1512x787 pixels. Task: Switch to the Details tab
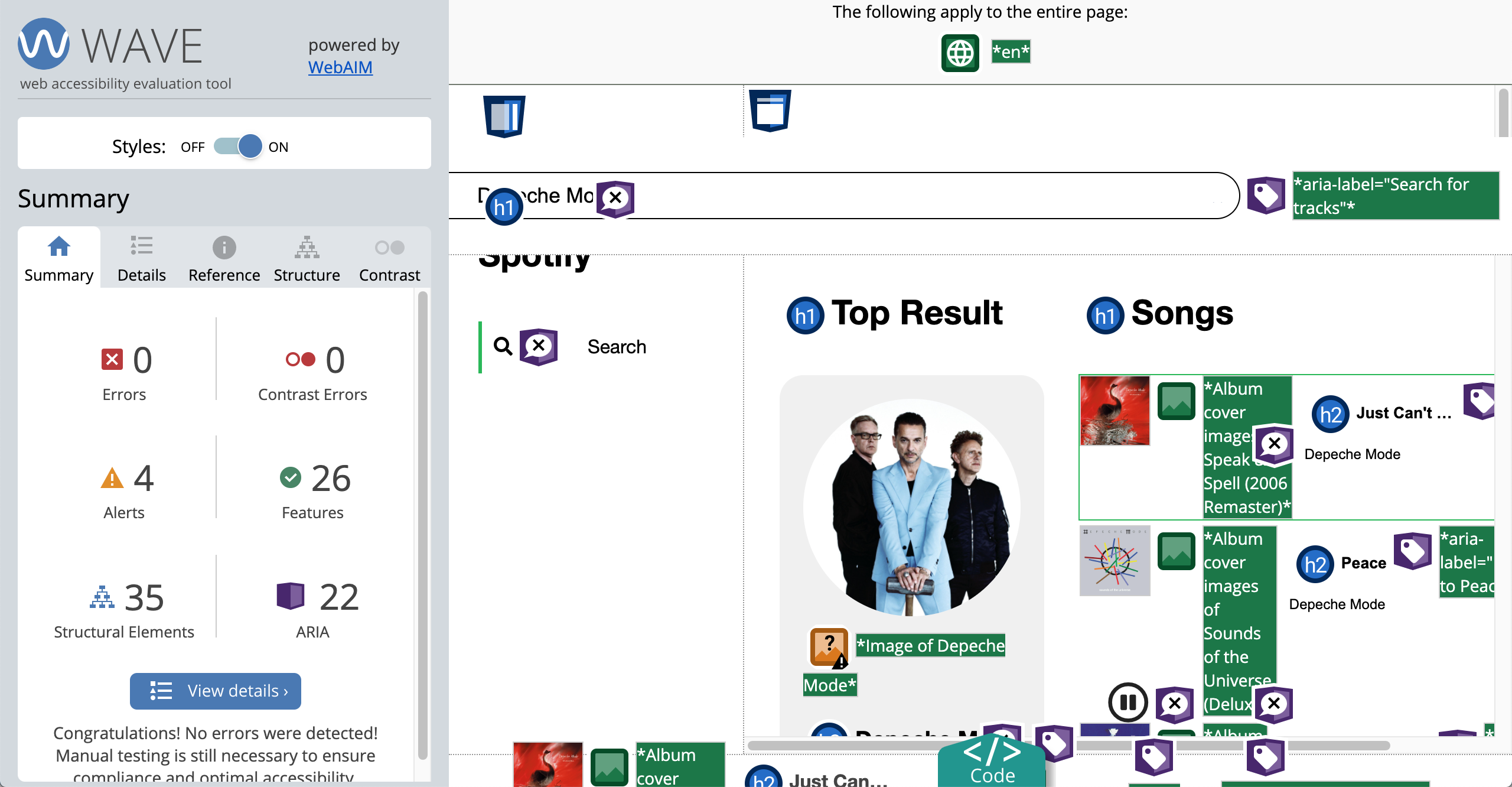(141, 258)
